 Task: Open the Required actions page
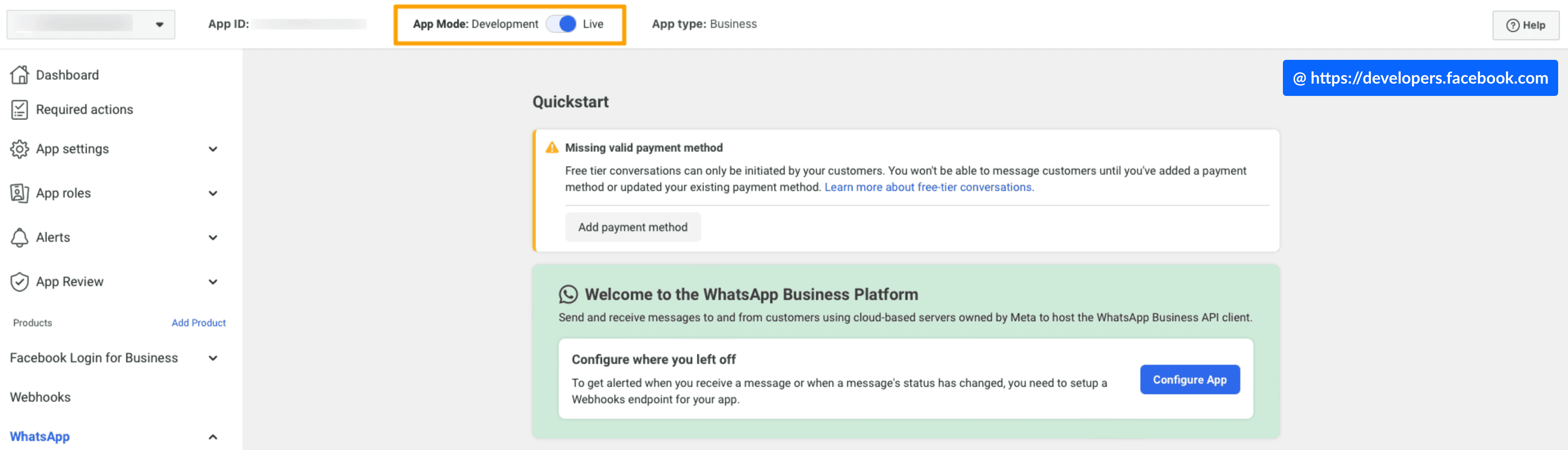pyautogui.click(x=84, y=109)
